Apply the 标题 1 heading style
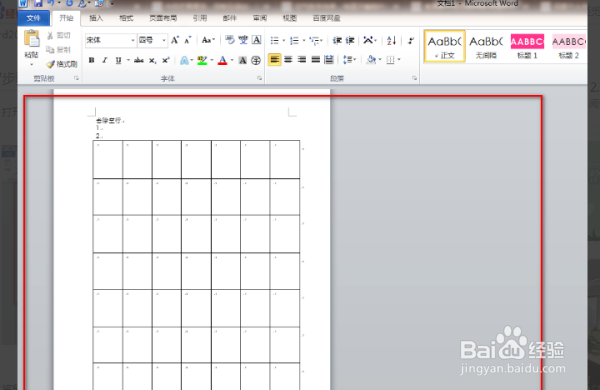 (527, 46)
